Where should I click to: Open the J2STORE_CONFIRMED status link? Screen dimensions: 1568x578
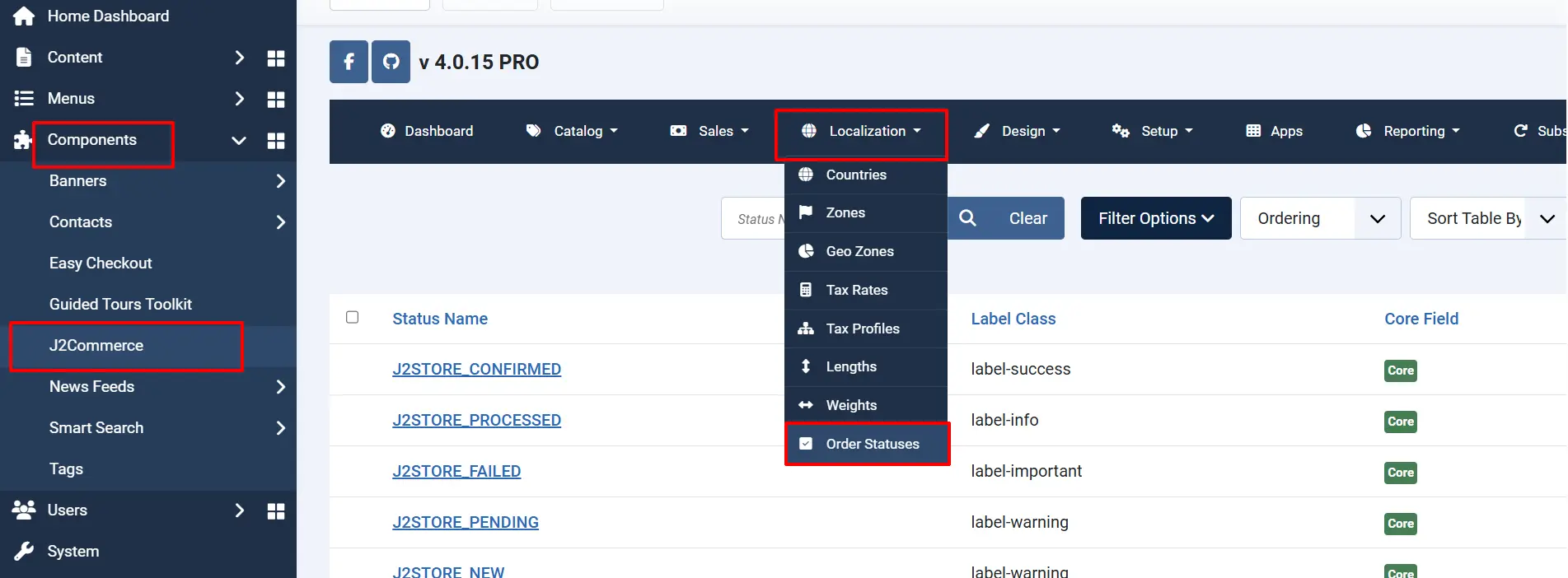(476, 369)
